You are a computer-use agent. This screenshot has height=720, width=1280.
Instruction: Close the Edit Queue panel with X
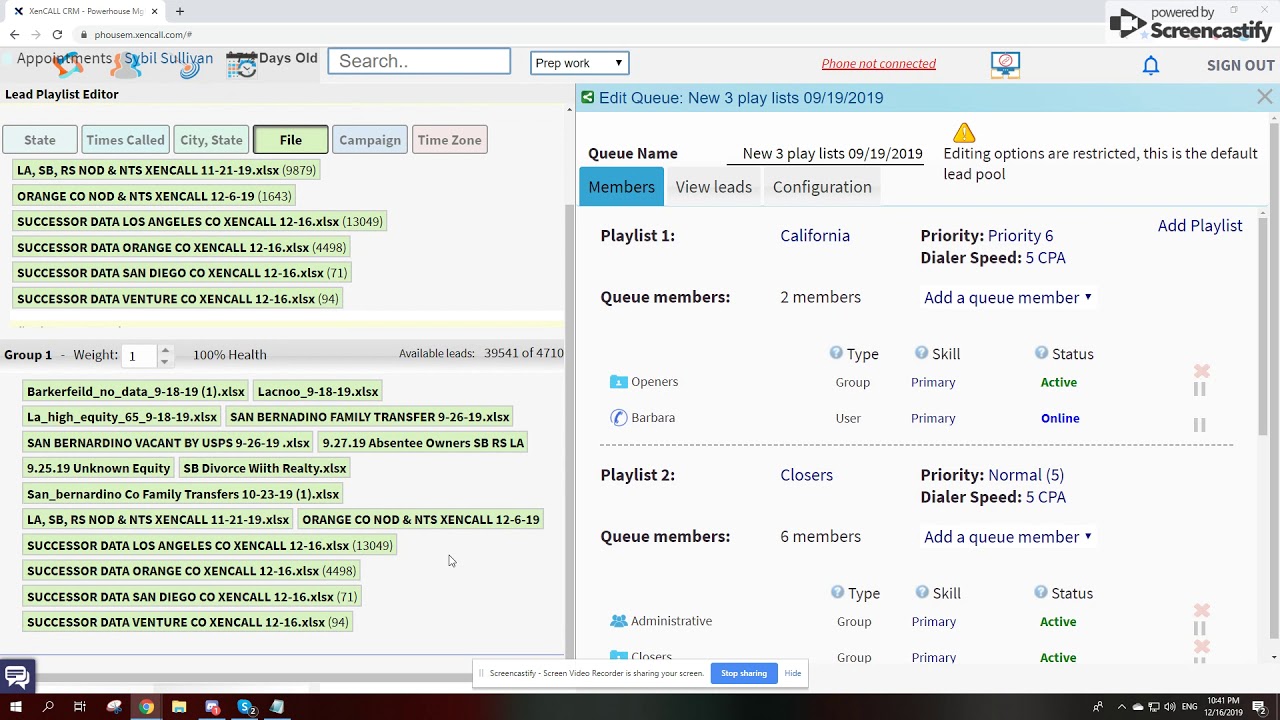[x=1264, y=97]
